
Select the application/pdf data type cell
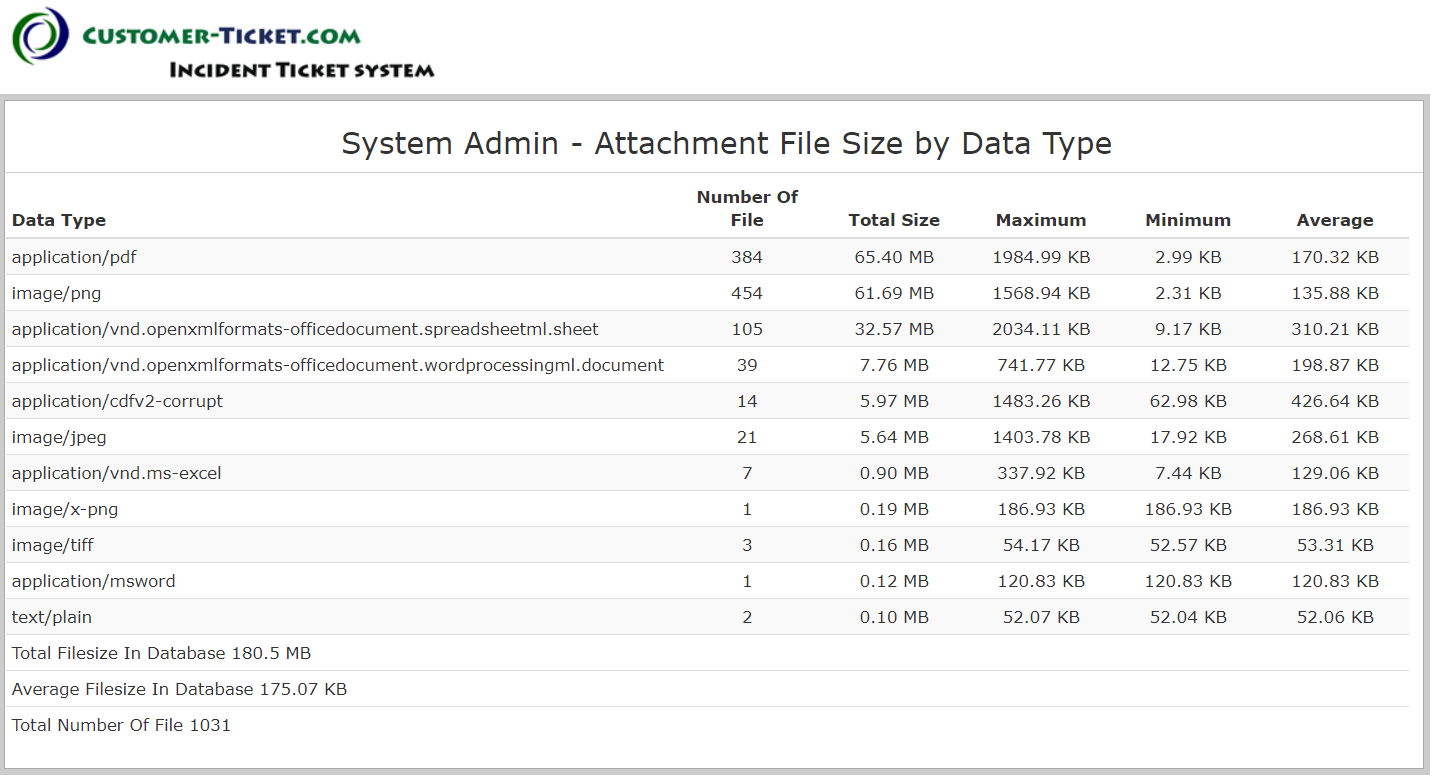click(x=74, y=257)
